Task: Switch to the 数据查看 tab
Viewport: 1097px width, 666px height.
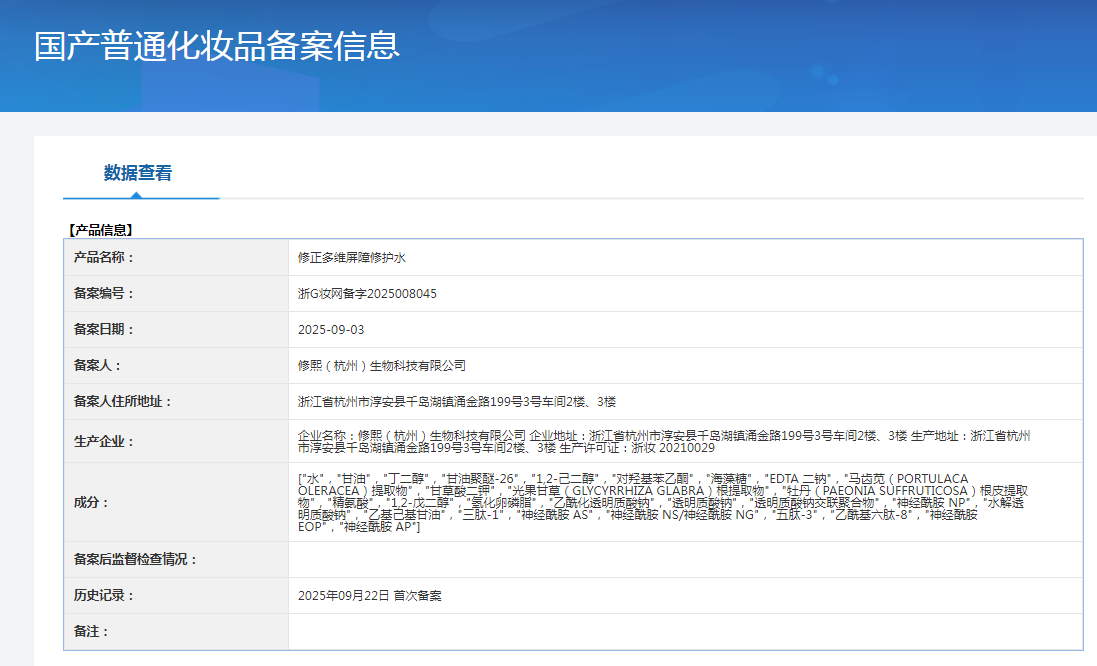Action: tap(138, 173)
